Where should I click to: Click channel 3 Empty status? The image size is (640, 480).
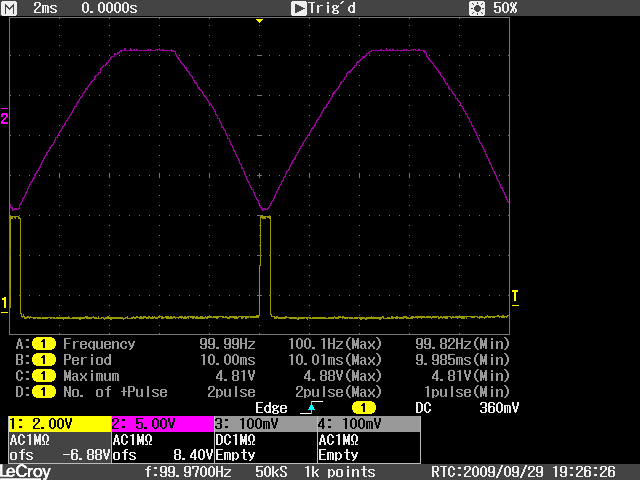pyautogui.click(x=236, y=455)
